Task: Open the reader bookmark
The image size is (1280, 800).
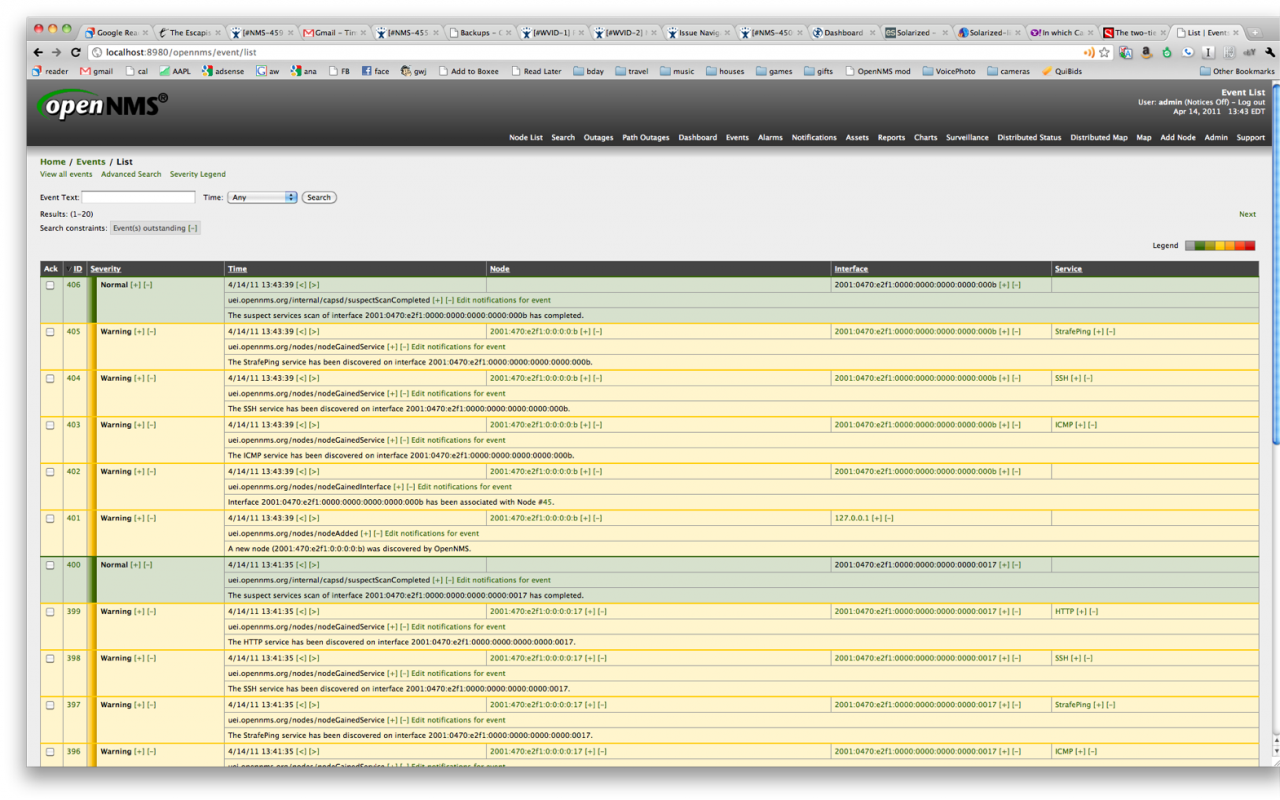Action: [51, 71]
